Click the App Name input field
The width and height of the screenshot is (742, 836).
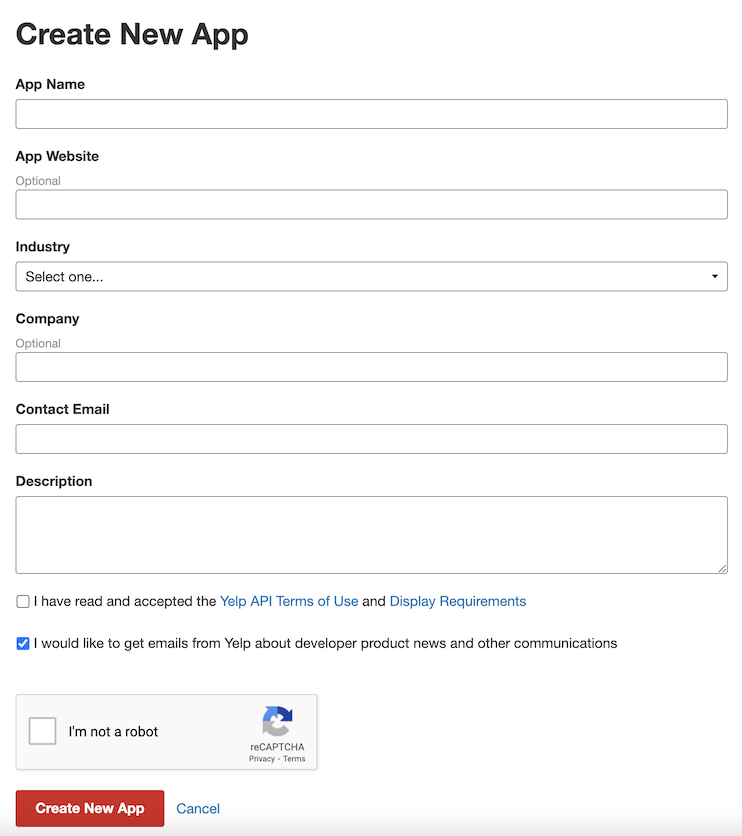pos(371,114)
